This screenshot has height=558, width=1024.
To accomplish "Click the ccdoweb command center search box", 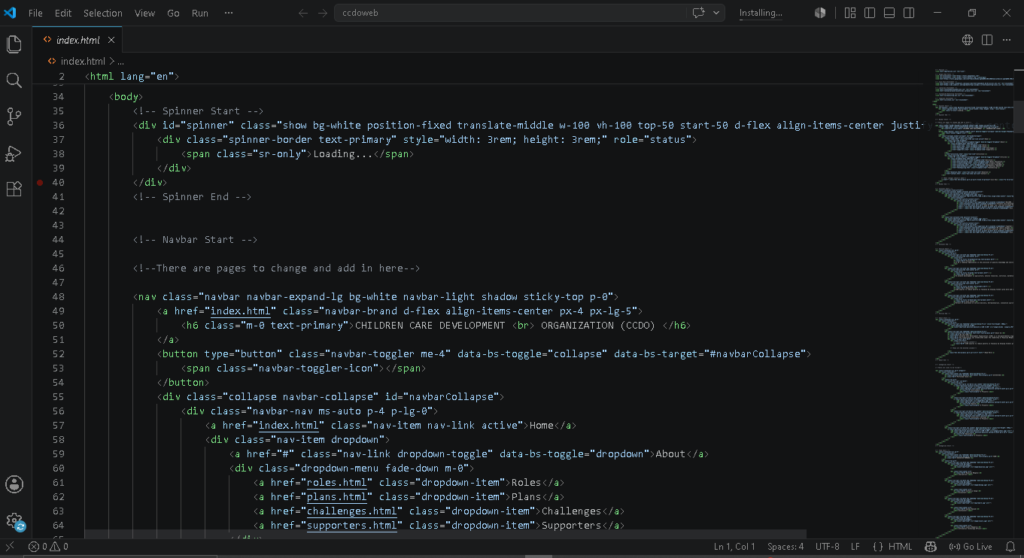I will [x=509, y=12].
